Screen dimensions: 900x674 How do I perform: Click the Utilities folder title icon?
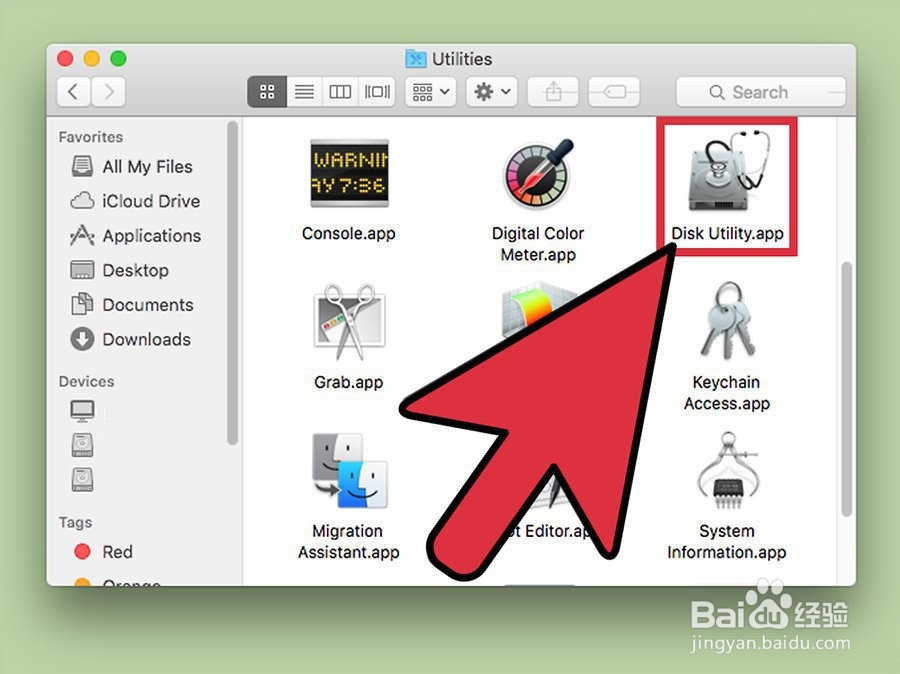pos(416,59)
